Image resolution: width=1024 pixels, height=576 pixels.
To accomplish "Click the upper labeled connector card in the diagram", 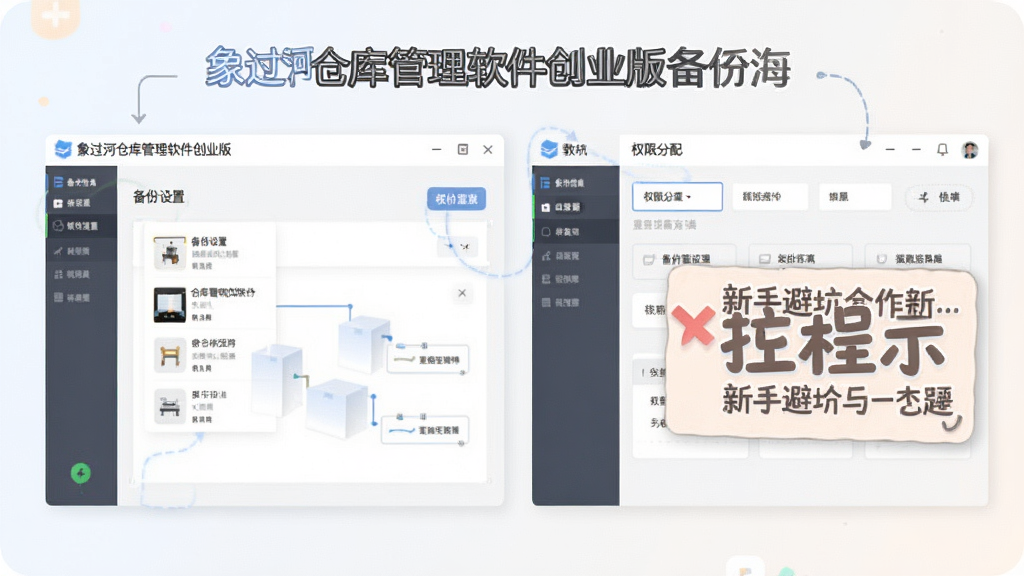I will coord(428,359).
